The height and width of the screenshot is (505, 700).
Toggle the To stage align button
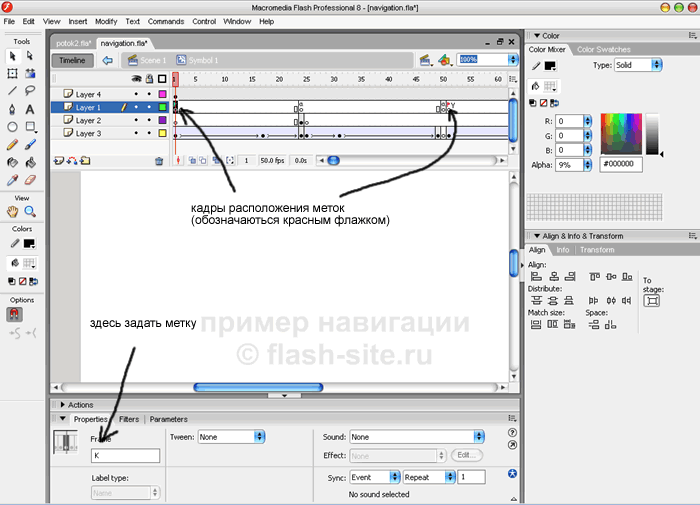tap(652, 301)
